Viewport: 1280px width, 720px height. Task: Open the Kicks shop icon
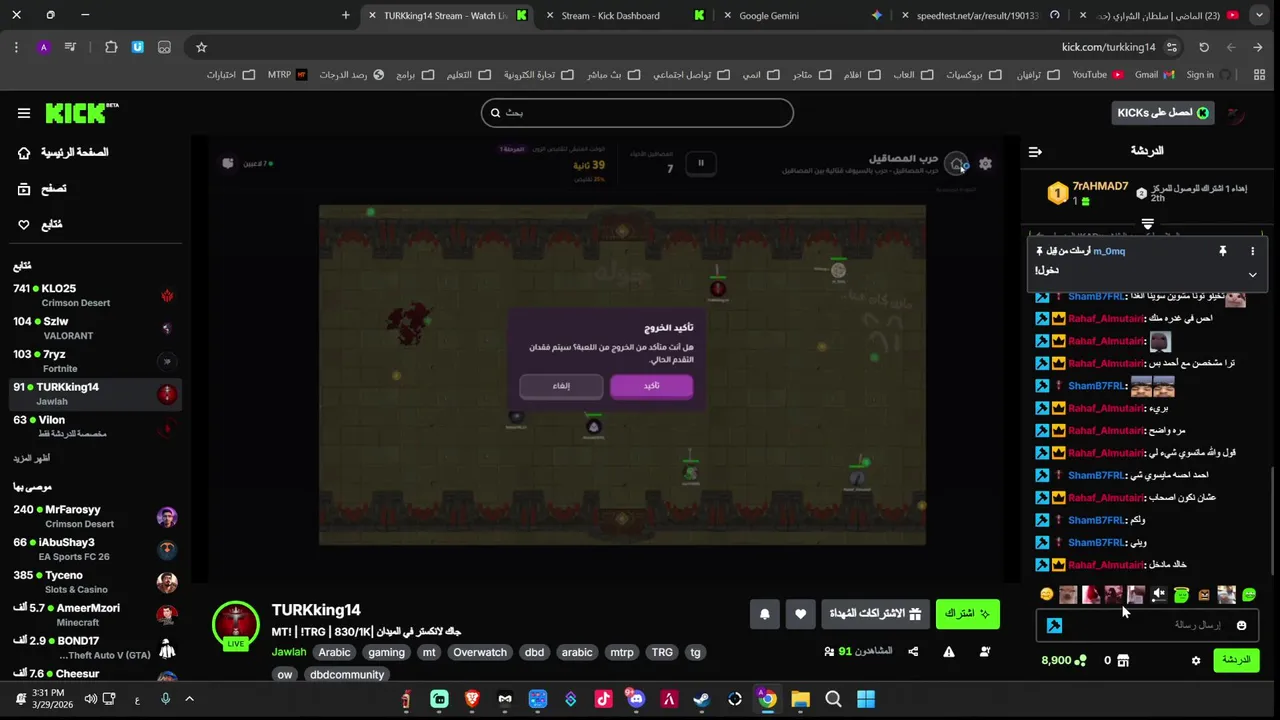pyautogui.click(x=1123, y=661)
